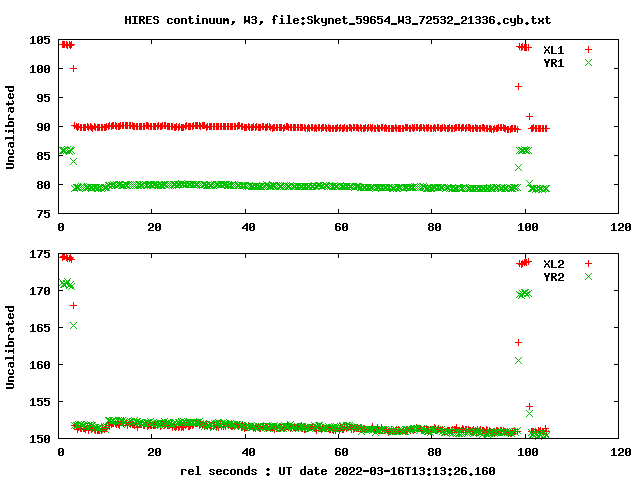Click x-axis tick 20 under the XL2/YR2 plot

[x=154, y=452]
